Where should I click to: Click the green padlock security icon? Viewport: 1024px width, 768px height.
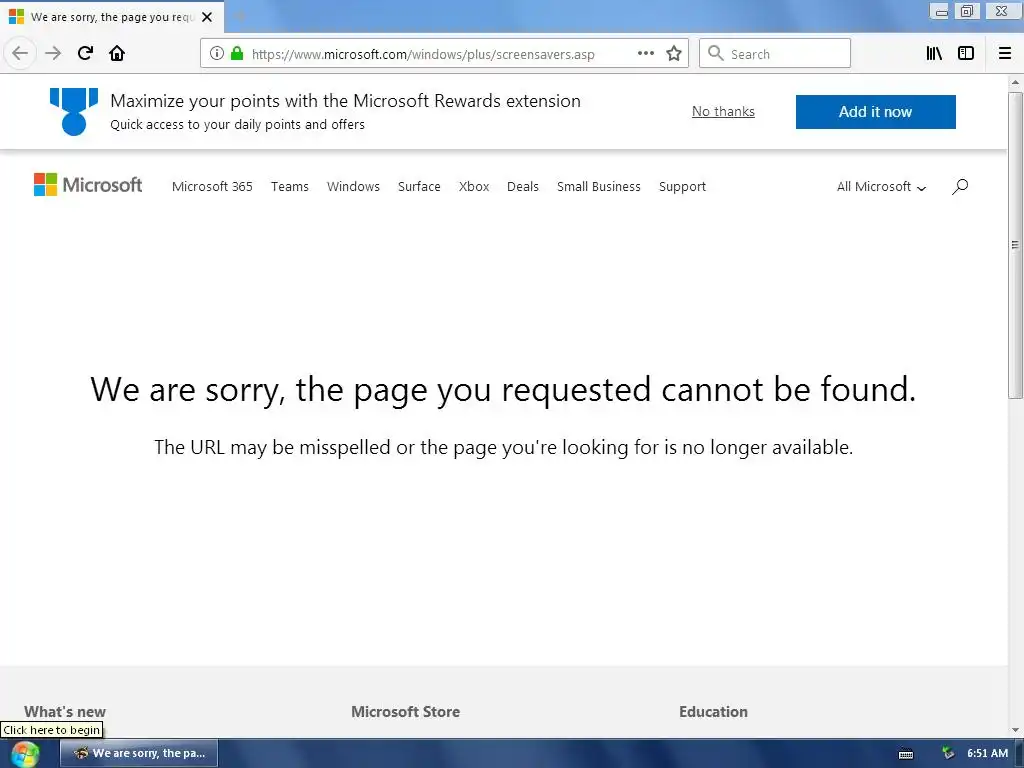pos(237,53)
